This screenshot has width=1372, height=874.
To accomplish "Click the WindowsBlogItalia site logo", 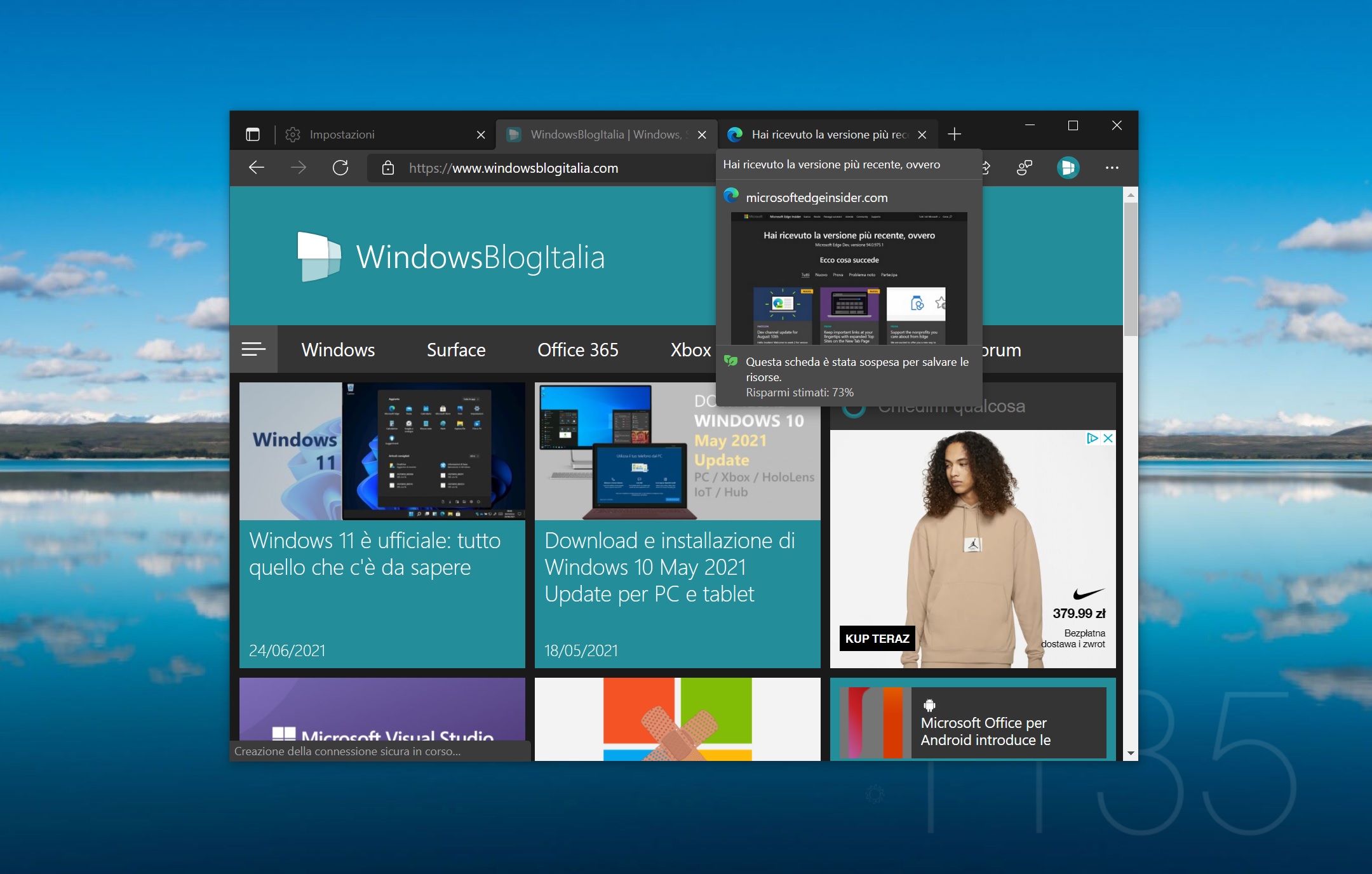I will tap(451, 257).
